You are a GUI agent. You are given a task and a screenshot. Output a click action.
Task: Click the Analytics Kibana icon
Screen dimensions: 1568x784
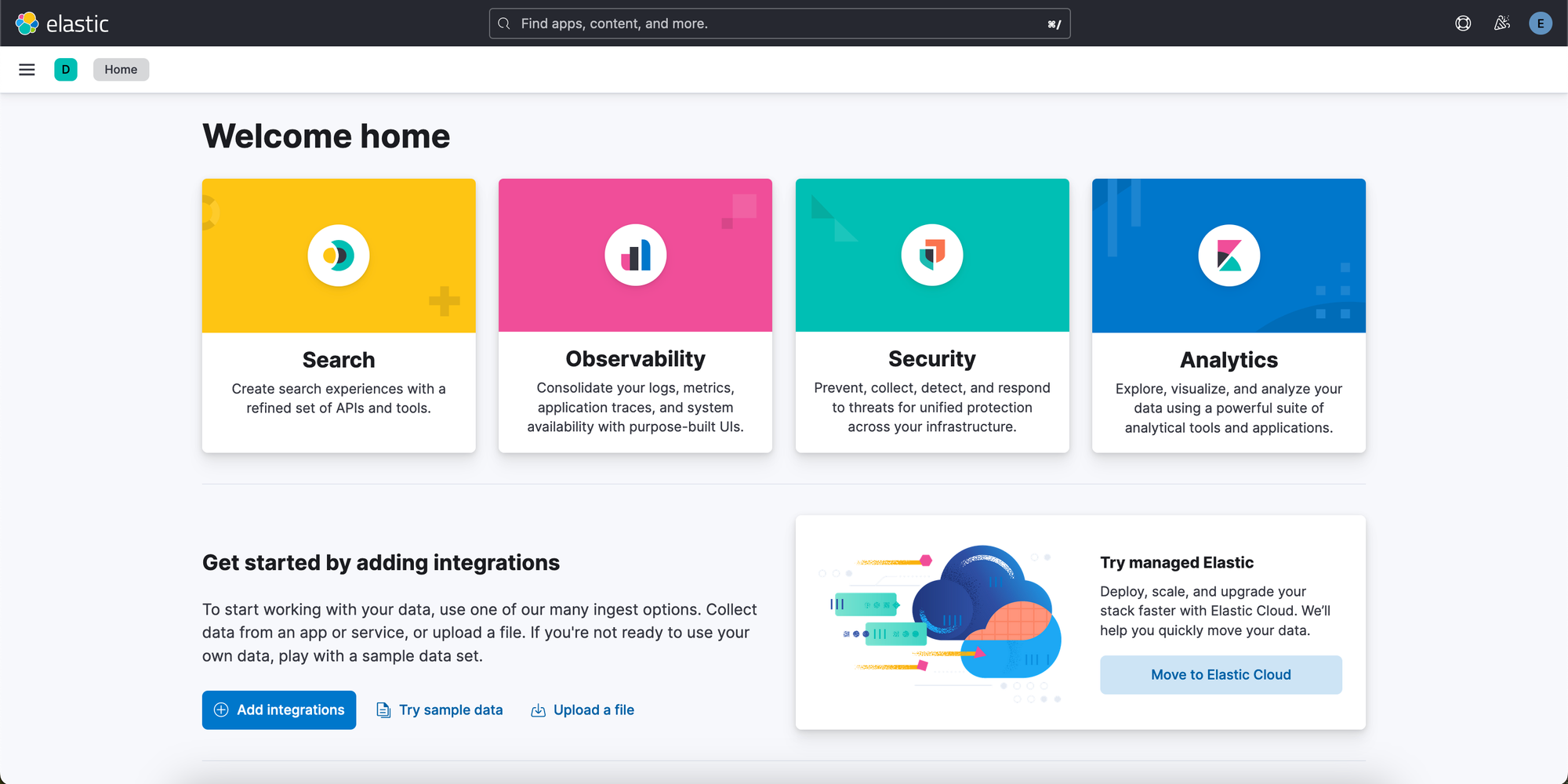coord(1229,256)
